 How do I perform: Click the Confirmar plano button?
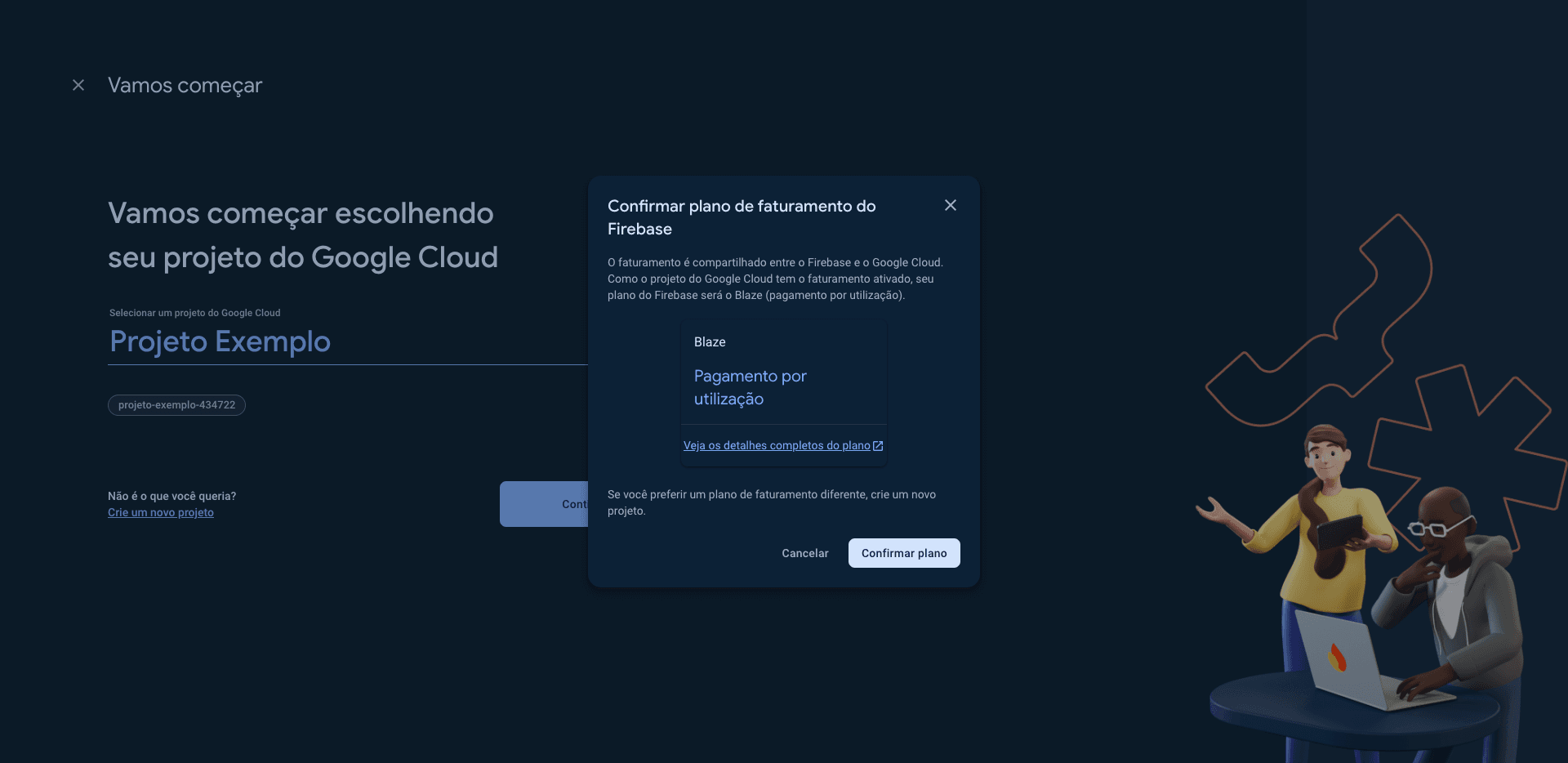[904, 553]
